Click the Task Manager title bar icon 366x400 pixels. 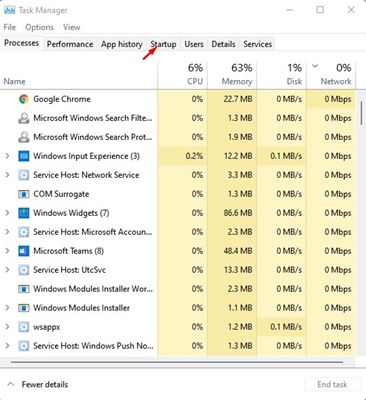(x=9, y=10)
